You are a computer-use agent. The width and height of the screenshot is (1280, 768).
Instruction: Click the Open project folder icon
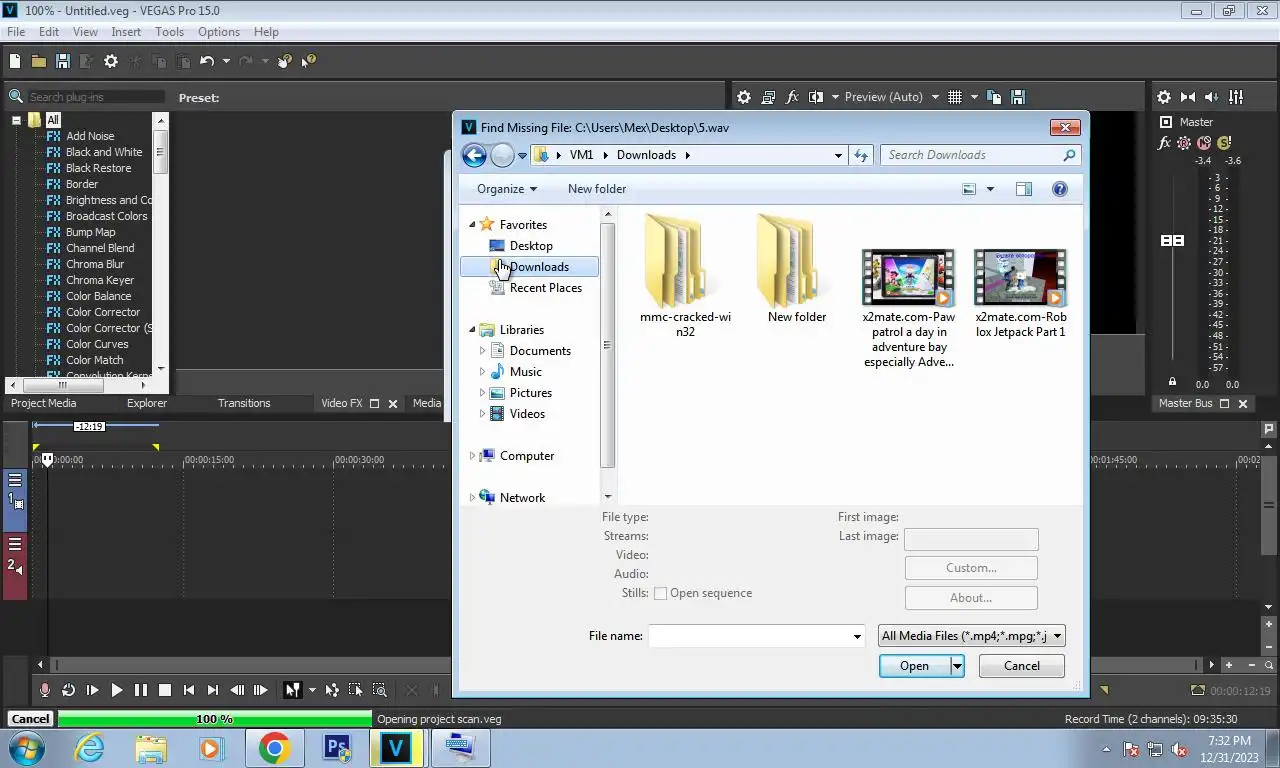pos(39,61)
